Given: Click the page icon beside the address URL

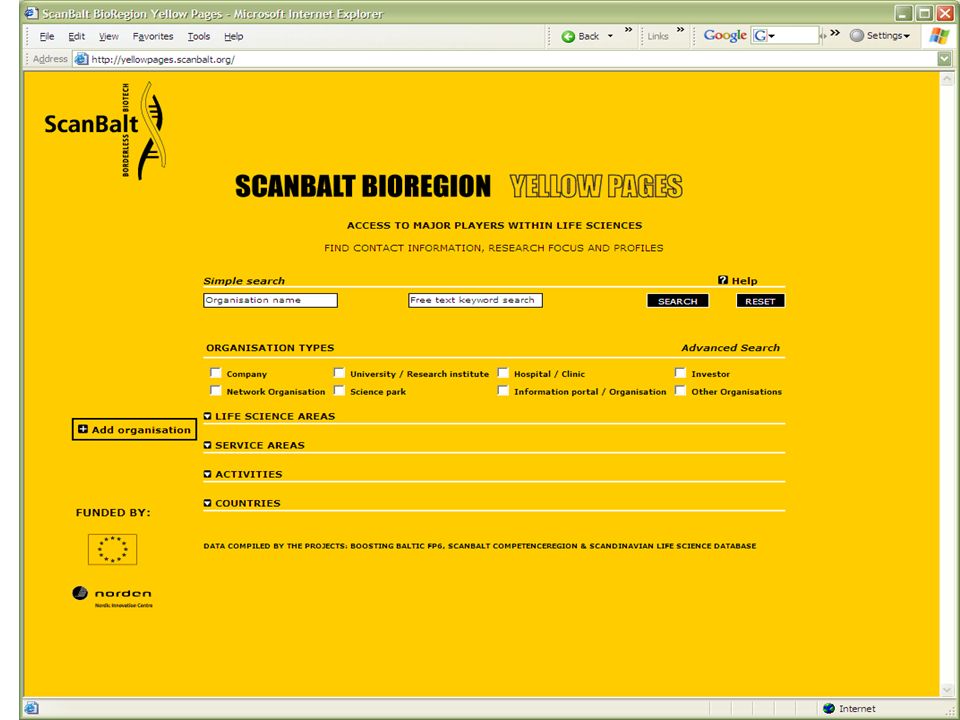Looking at the screenshot, I should tap(81, 59).
